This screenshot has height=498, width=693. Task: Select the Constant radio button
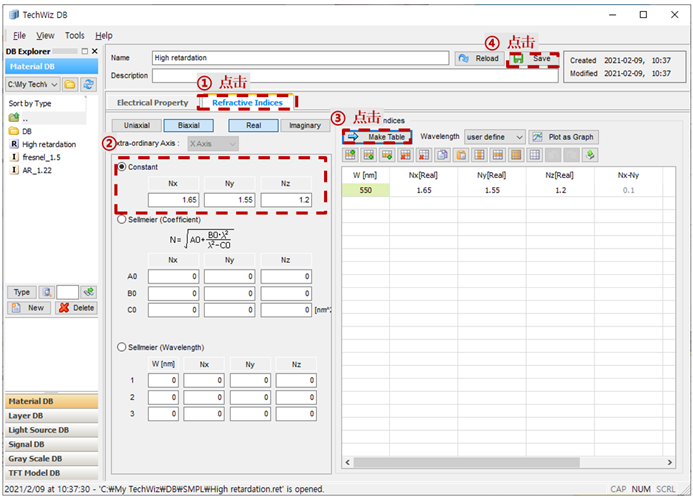pos(122,167)
